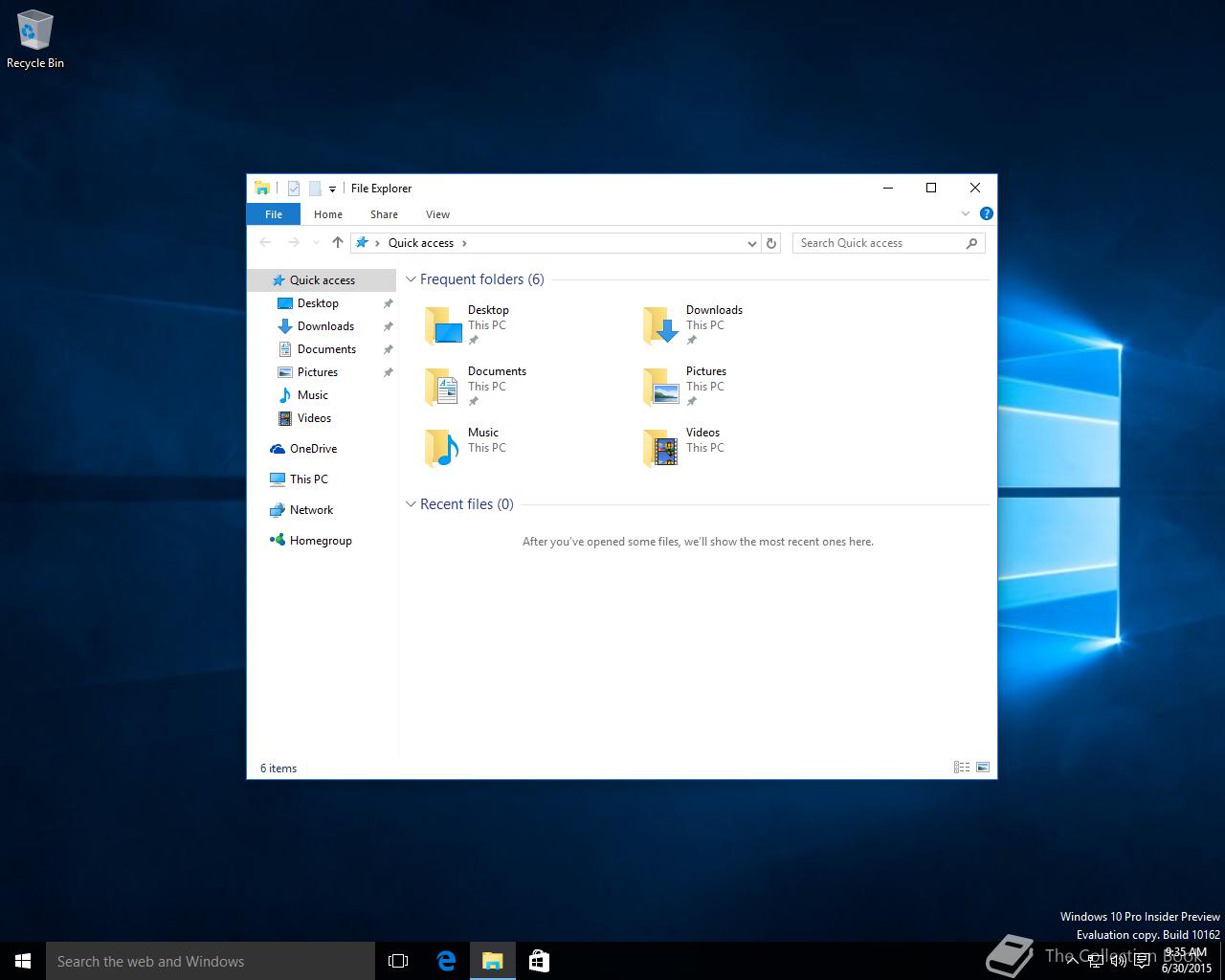This screenshot has width=1225, height=980.
Task: Switch to details view in status bar
Action: 962,768
